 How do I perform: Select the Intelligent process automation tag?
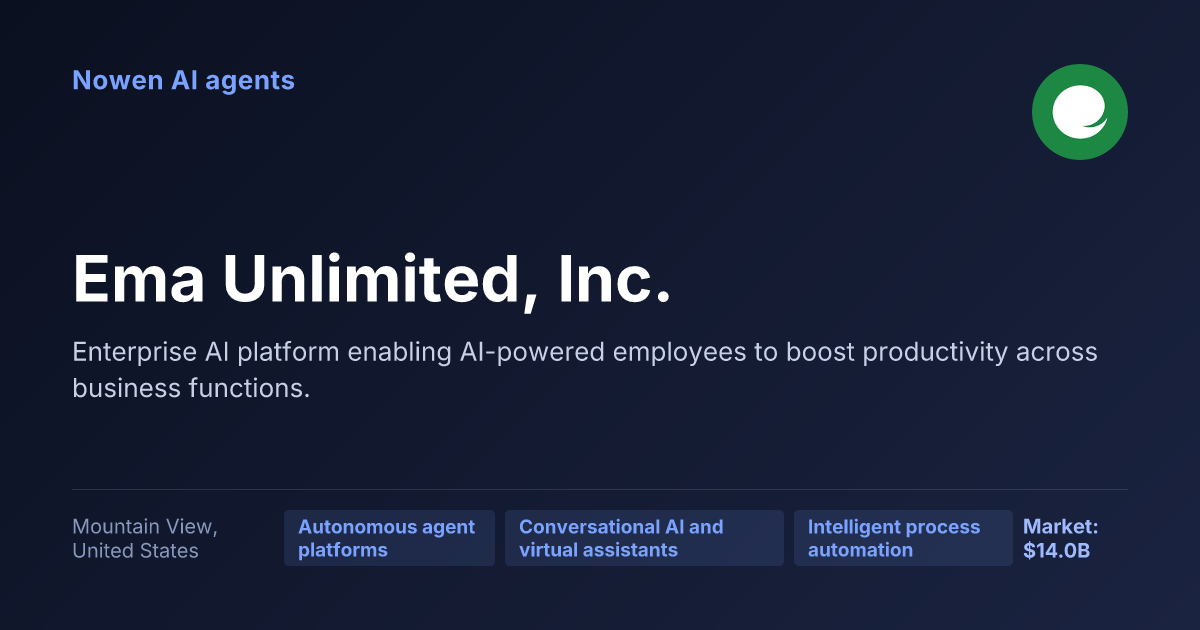903,538
